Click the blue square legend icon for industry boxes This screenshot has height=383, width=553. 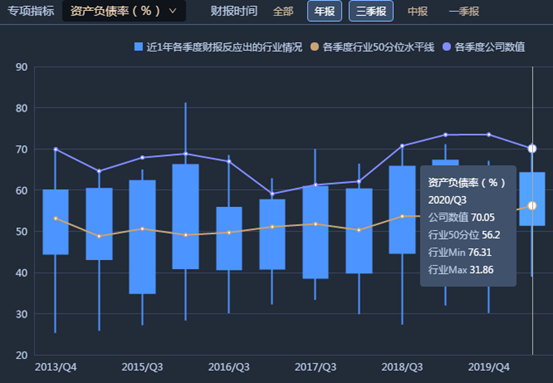139,47
